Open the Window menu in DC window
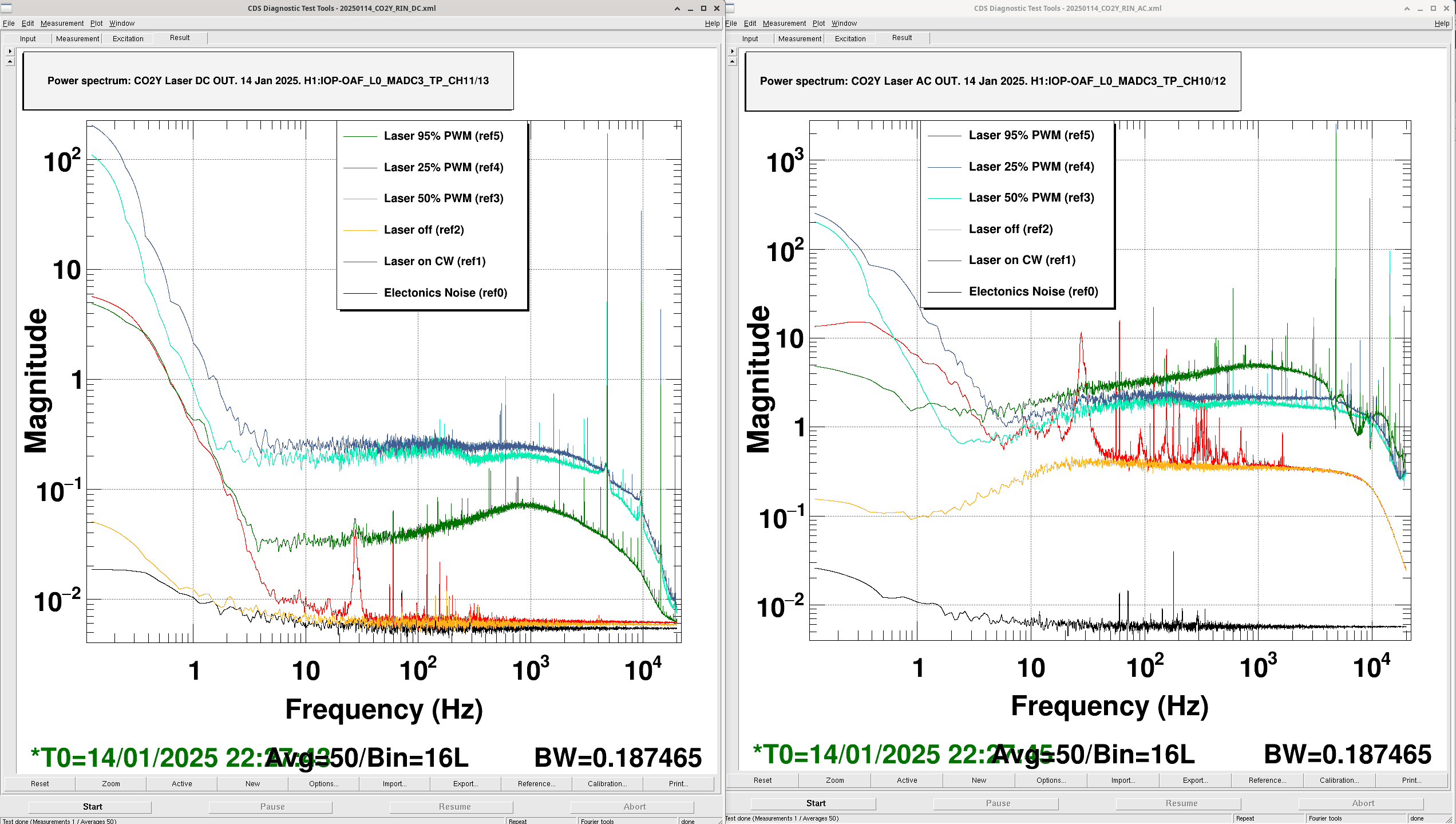The image size is (1456, 824). [122, 23]
